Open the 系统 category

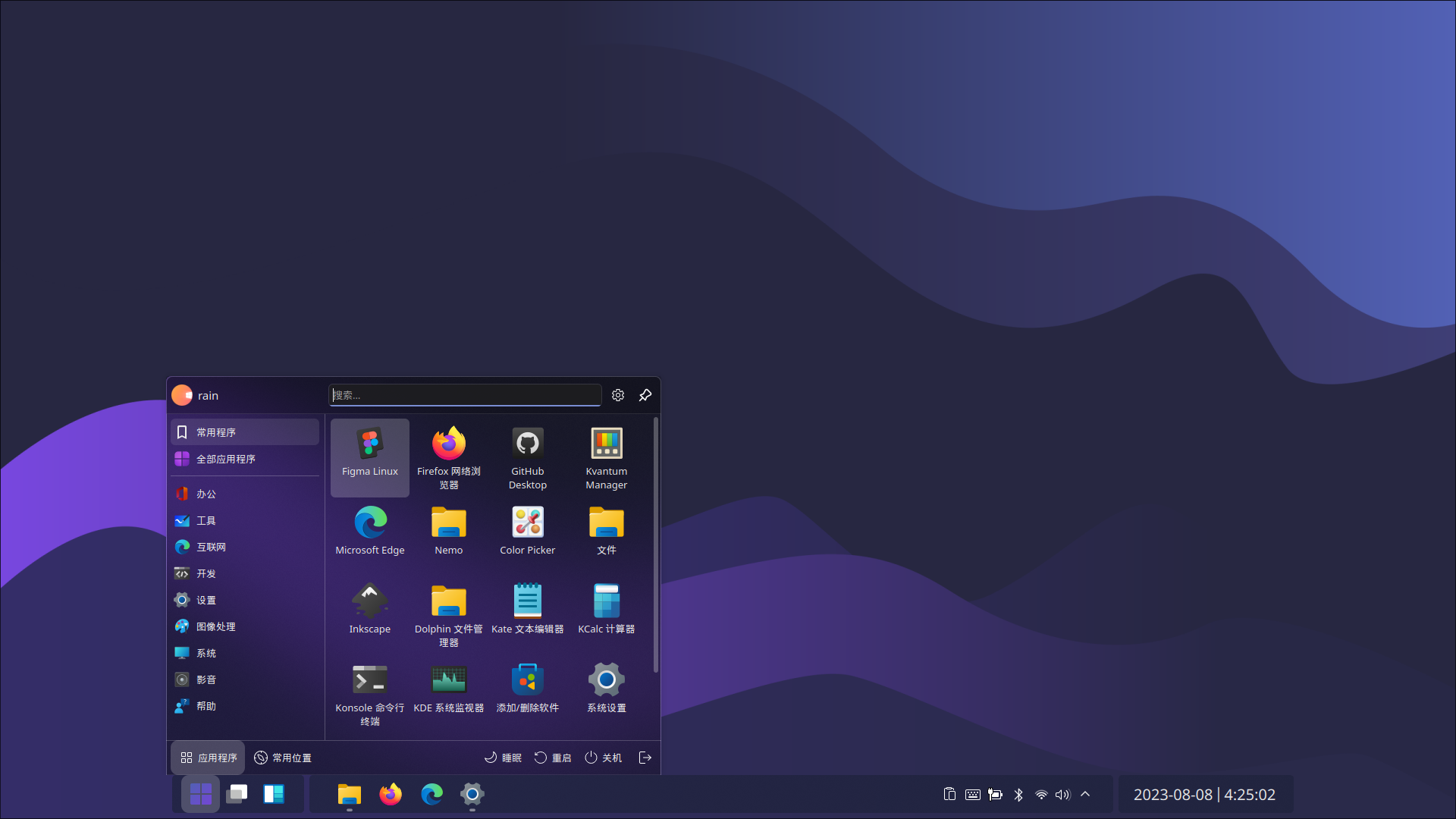pyautogui.click(x=245, y=653)
